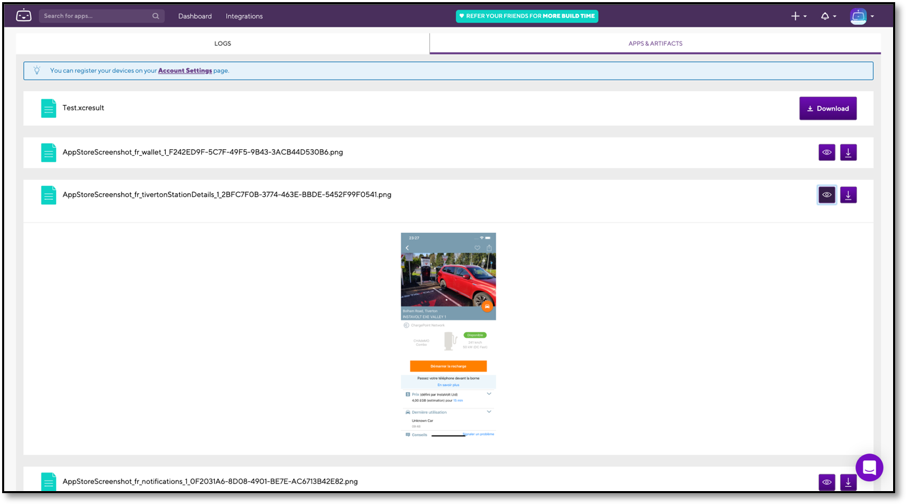This screenshot has width=906, height=504.
Task: Download the wallet screenshot file
Action: pyautogui.click(x=848, y=153)
